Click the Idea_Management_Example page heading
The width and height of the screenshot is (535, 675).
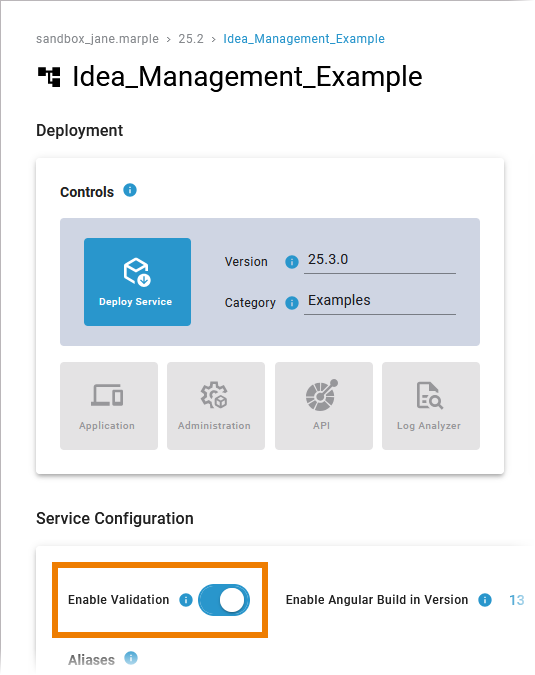coord(247,77)
